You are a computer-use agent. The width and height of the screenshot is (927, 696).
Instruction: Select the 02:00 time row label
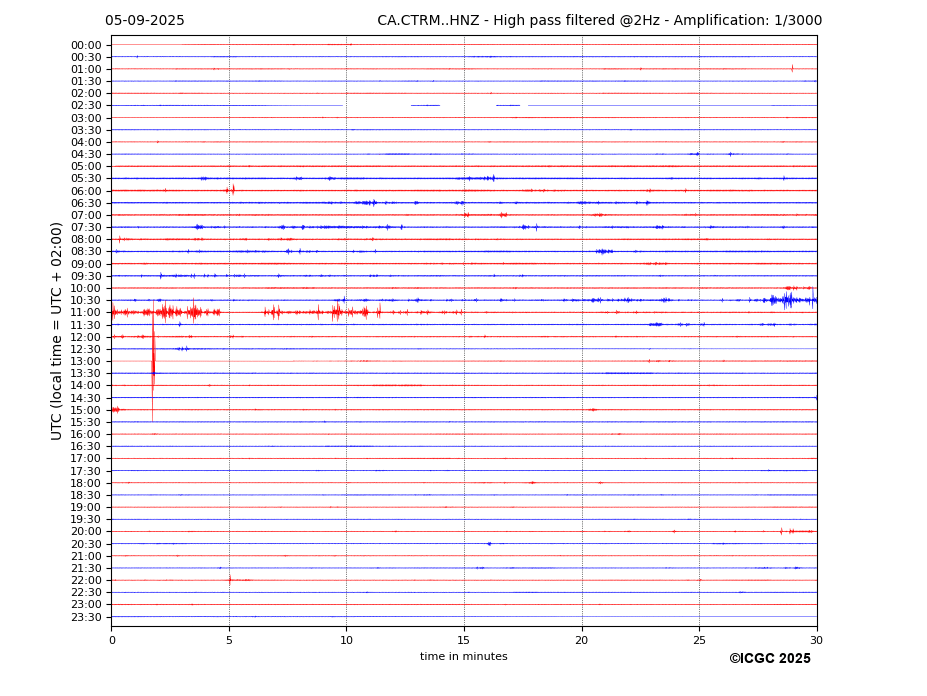[86, 94]
